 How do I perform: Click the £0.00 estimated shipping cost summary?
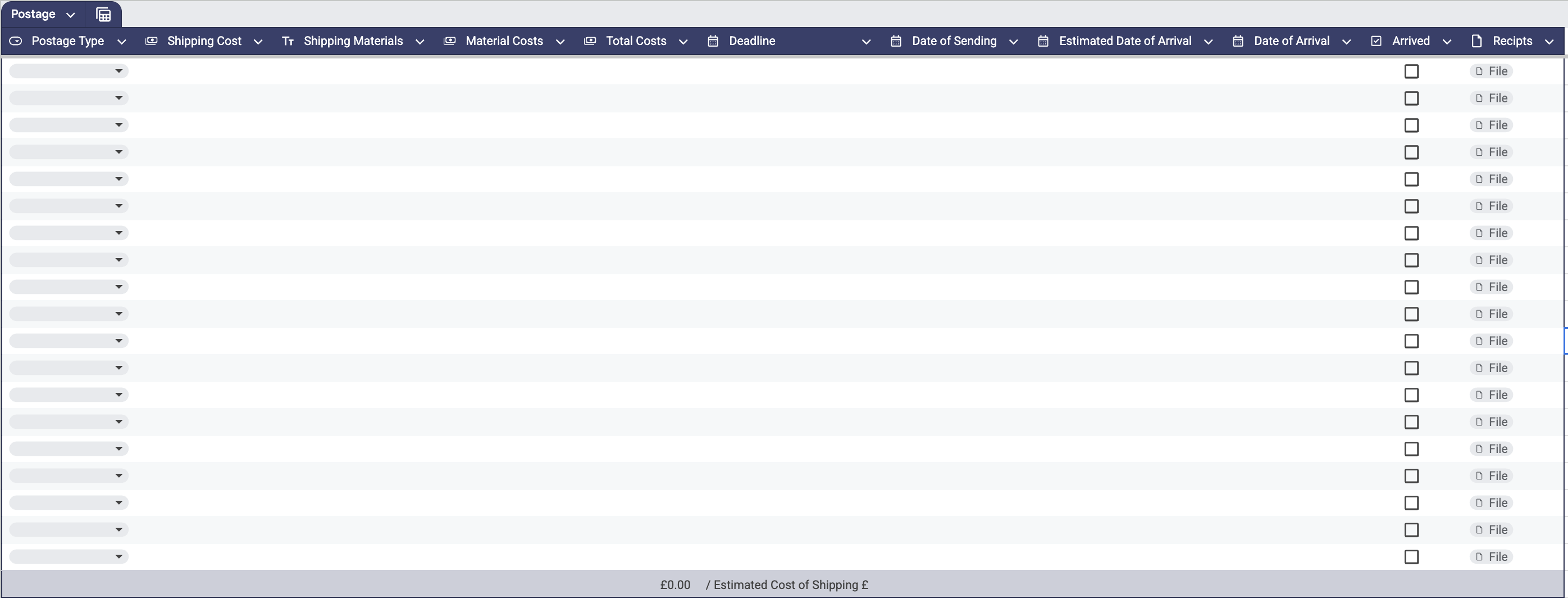675,585
